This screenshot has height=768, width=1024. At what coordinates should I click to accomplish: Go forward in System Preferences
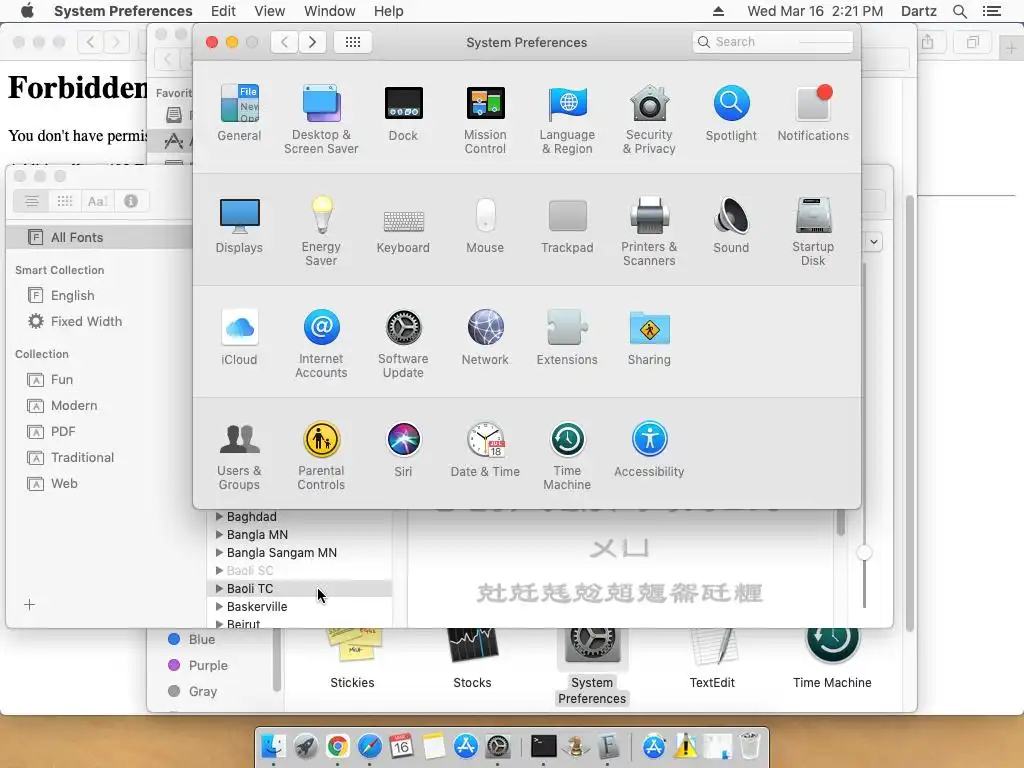[313, 42]
